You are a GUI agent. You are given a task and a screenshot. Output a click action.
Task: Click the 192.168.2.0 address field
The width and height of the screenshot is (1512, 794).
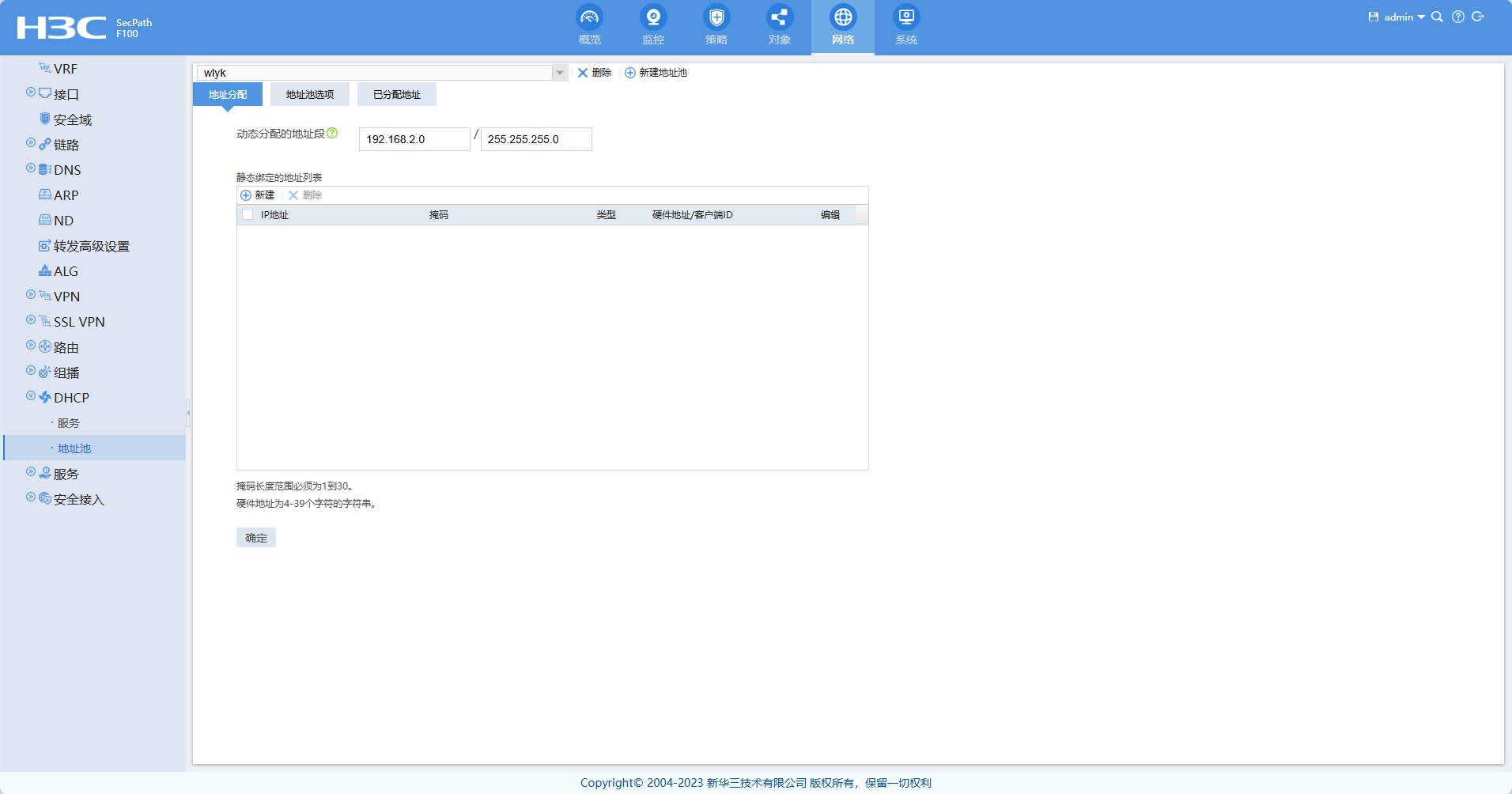point(414,139)
